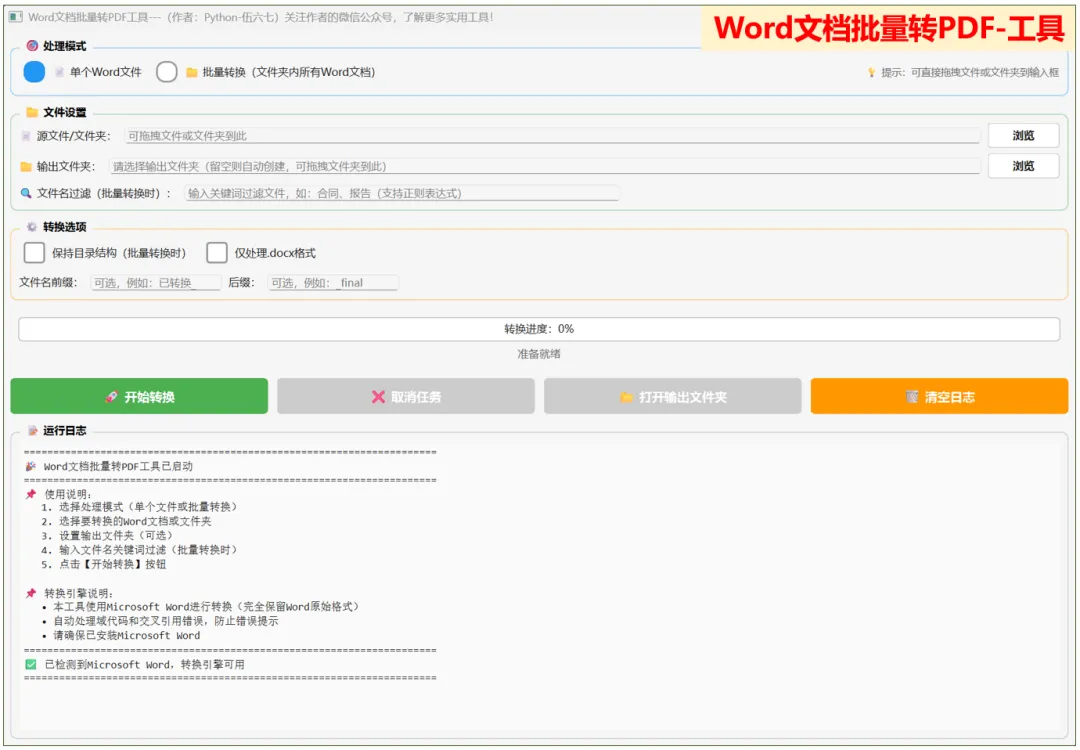
Task: Click the filename filter input field
Action: point(402,194)
